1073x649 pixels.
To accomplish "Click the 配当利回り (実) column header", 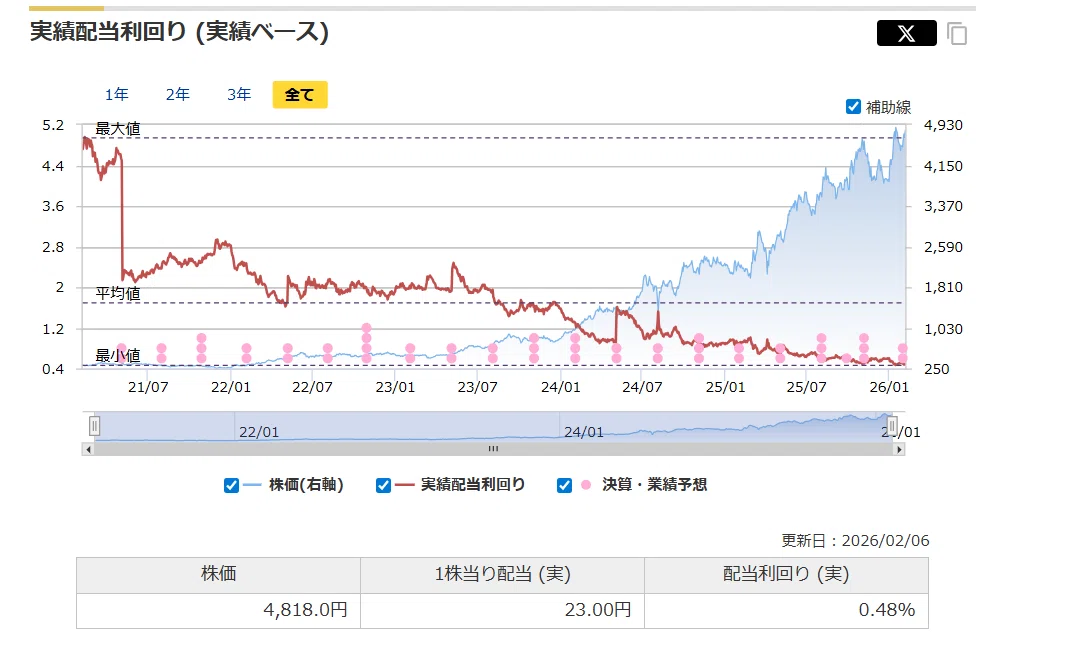I will click(x=786, y=574).
